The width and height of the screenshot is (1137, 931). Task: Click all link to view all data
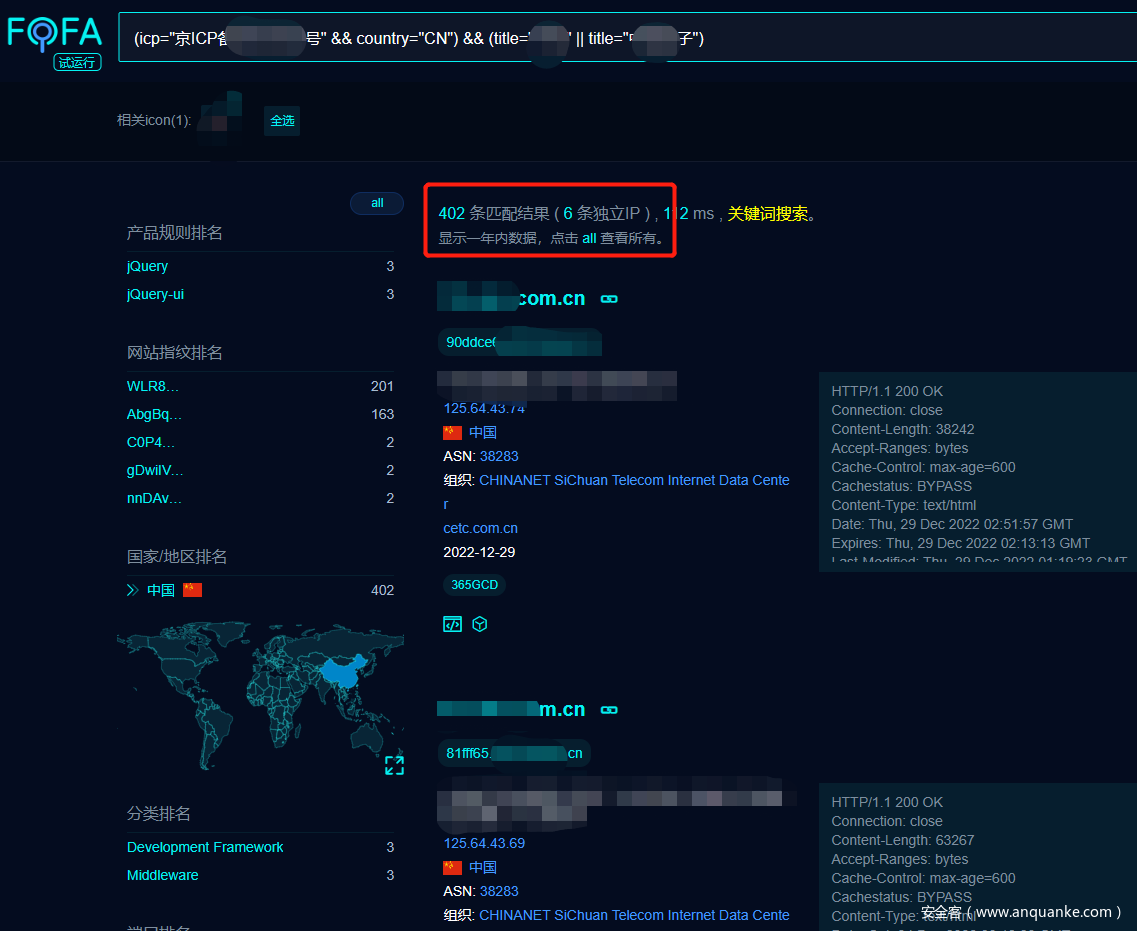point(589,239)
